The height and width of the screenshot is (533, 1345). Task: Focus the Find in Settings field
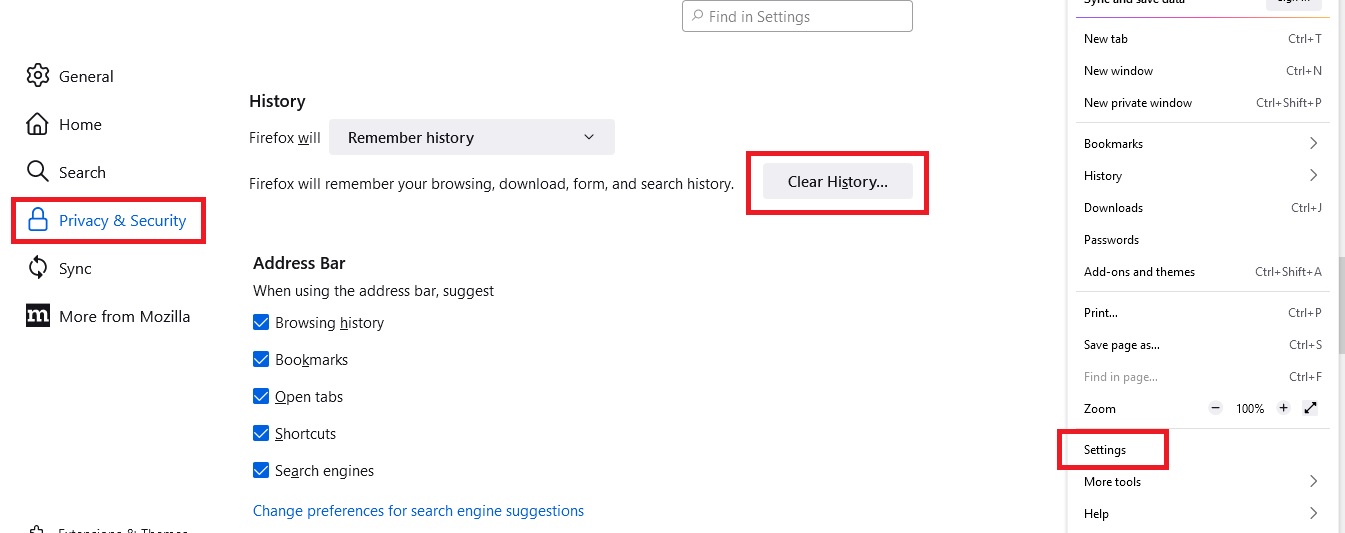click(797, 16)
